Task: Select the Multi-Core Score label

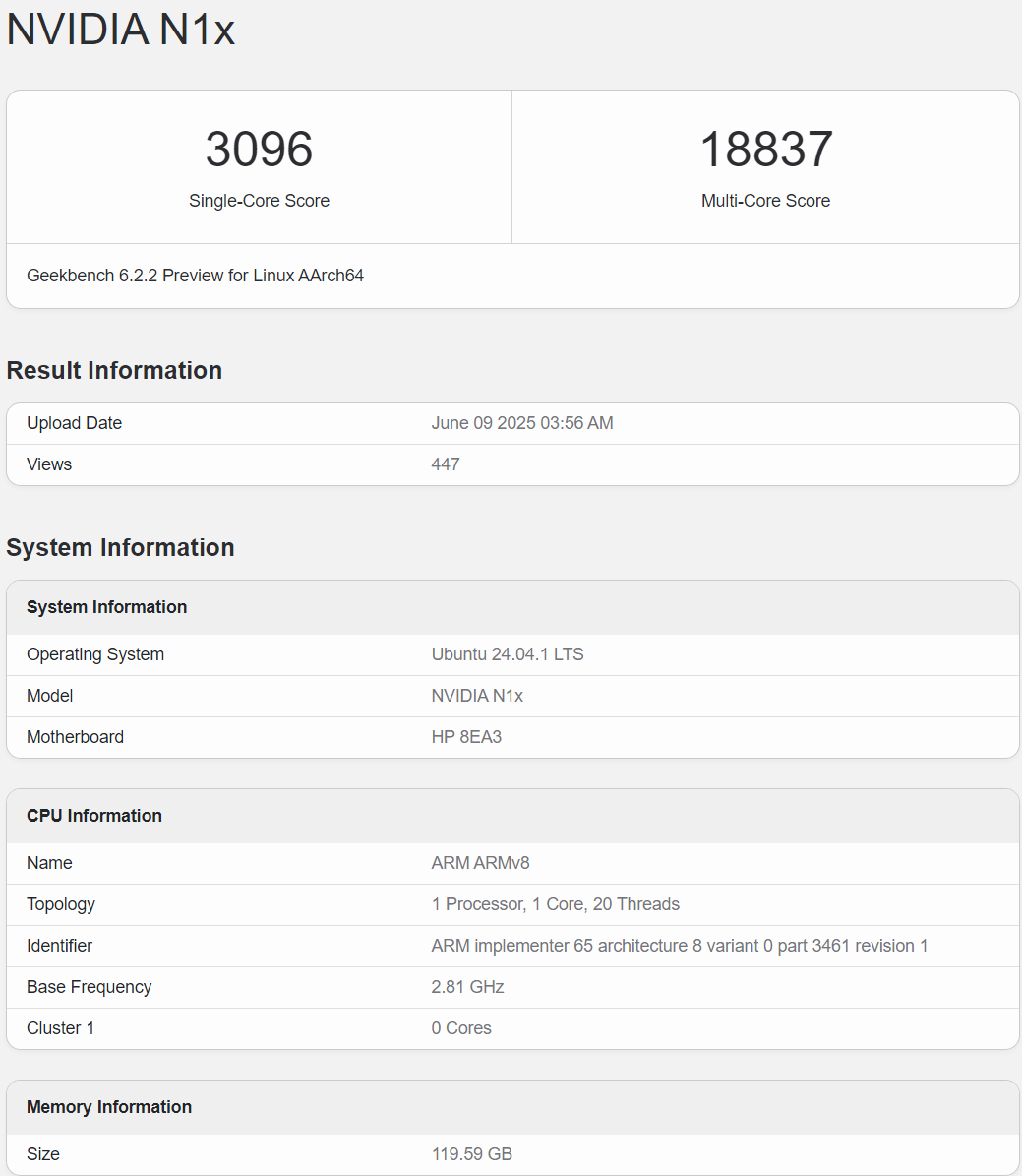Action: (x=765, y=201)
